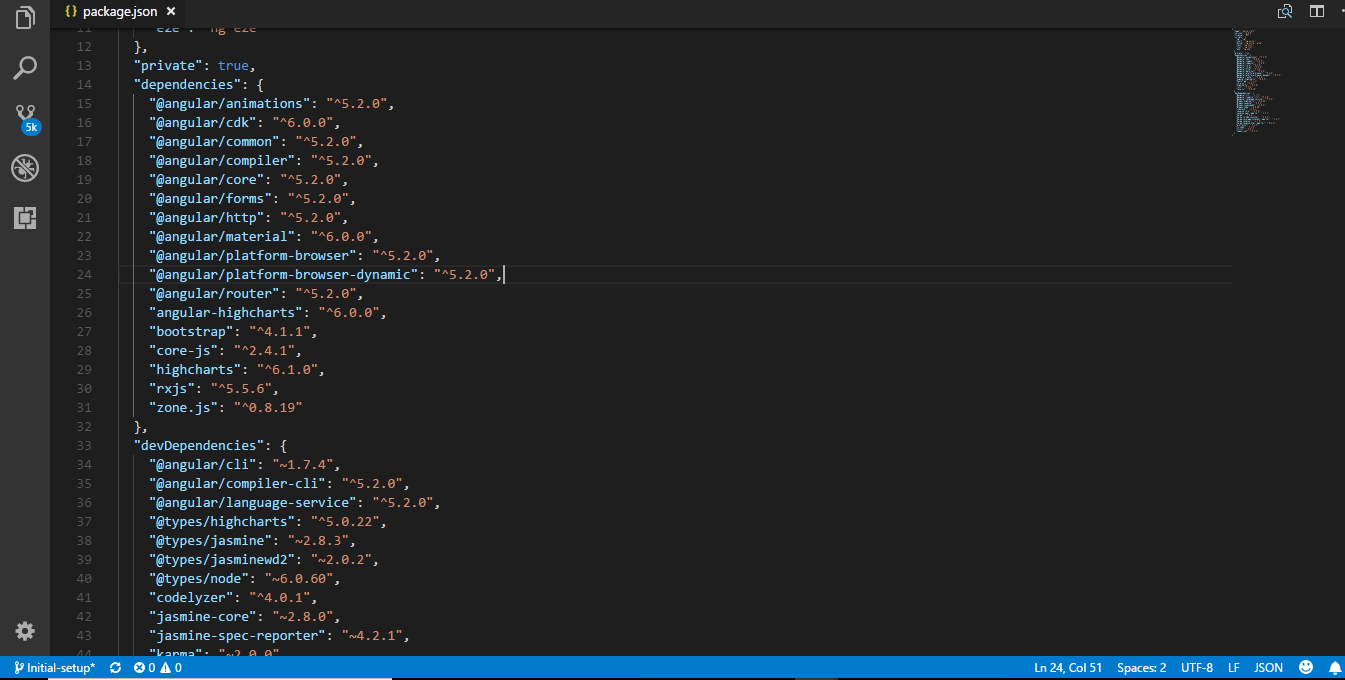The height and width of the screenshot is (680, 1345).
Task: Click "@angular/compiler-cli" devDependency name
Action: coord(237,484)
